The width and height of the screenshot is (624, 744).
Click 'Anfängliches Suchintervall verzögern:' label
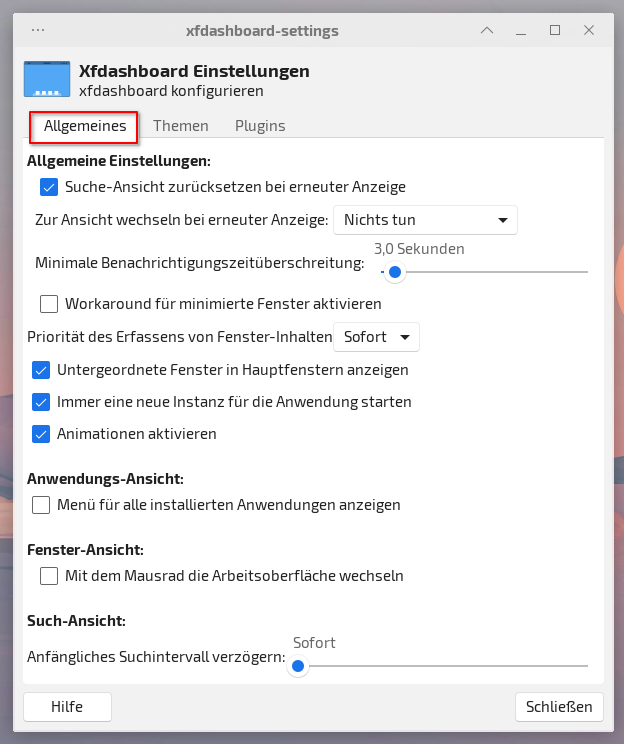pyautogui.click(x=156, y=657)
